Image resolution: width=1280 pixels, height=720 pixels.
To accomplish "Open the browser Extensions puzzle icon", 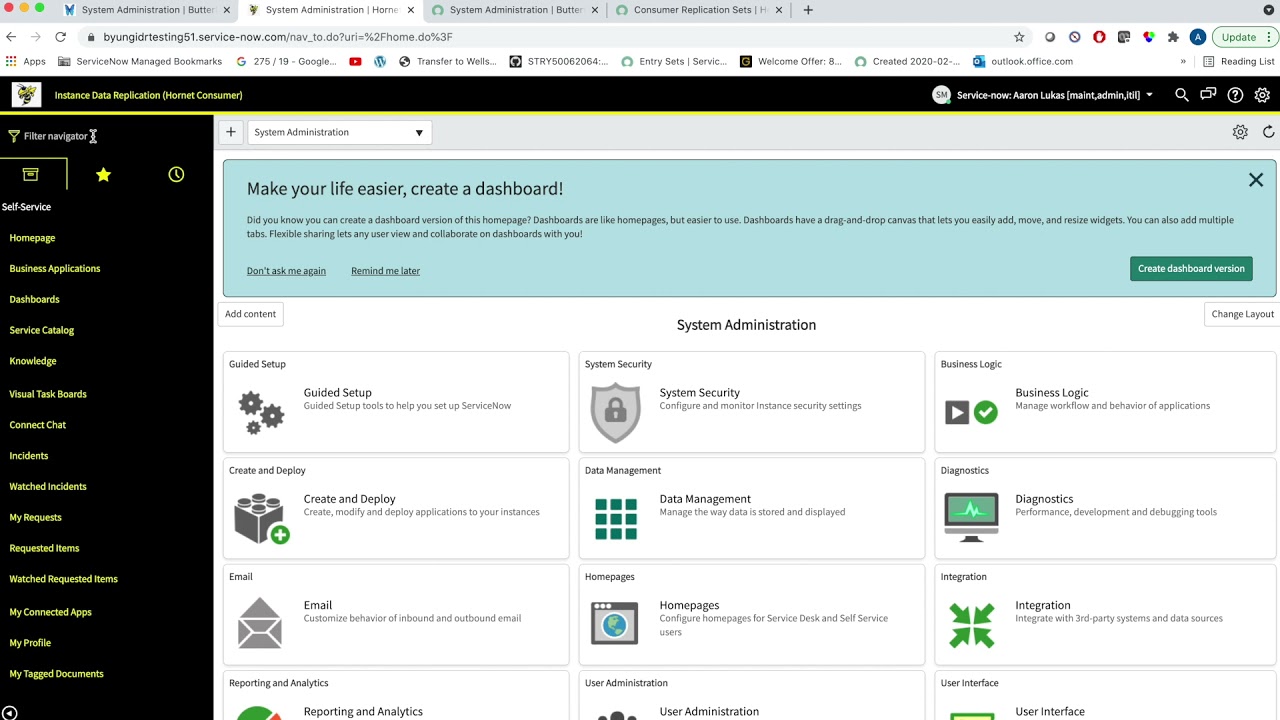I will point(1173,37).
